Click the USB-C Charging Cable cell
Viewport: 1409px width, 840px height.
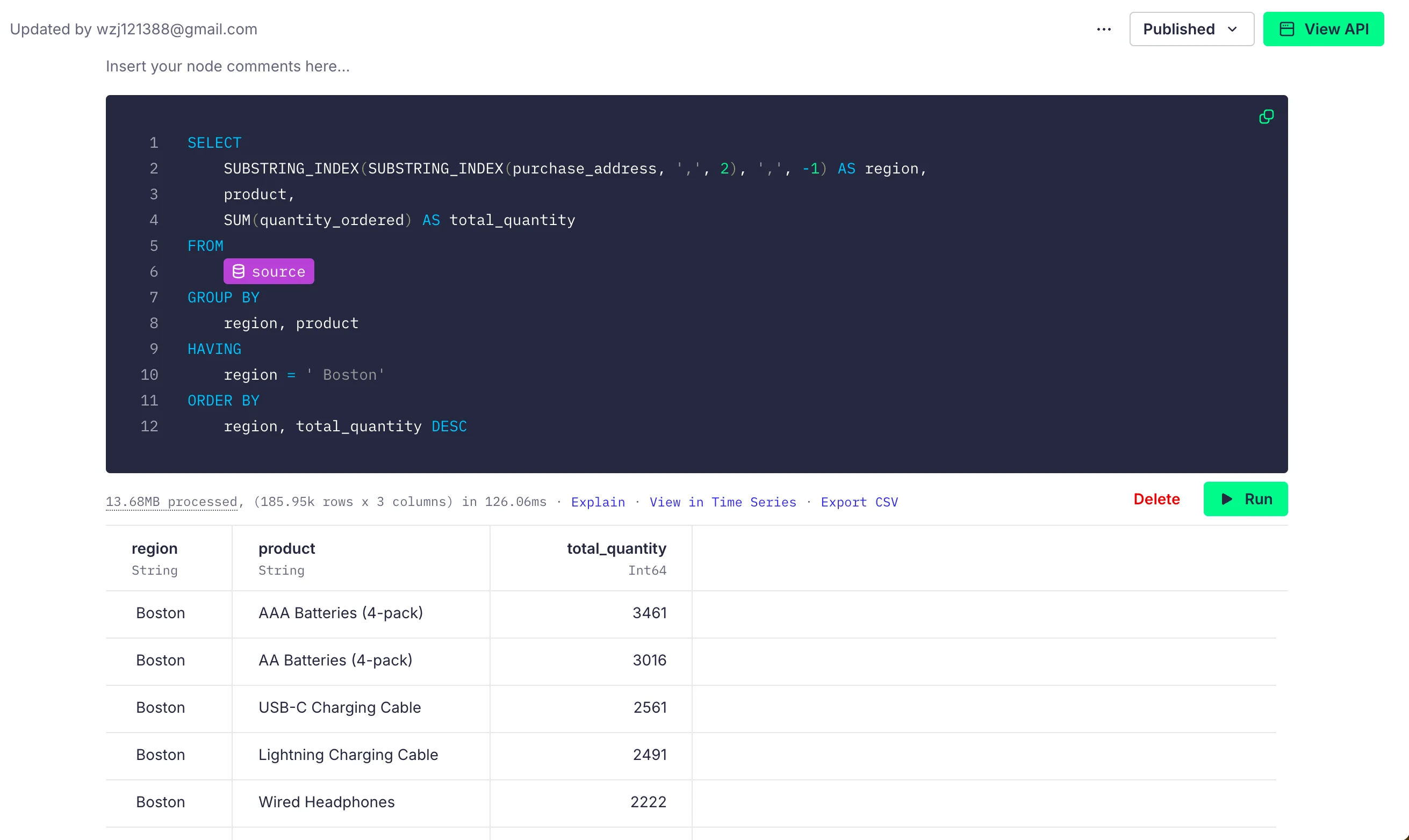pos(339,707)
